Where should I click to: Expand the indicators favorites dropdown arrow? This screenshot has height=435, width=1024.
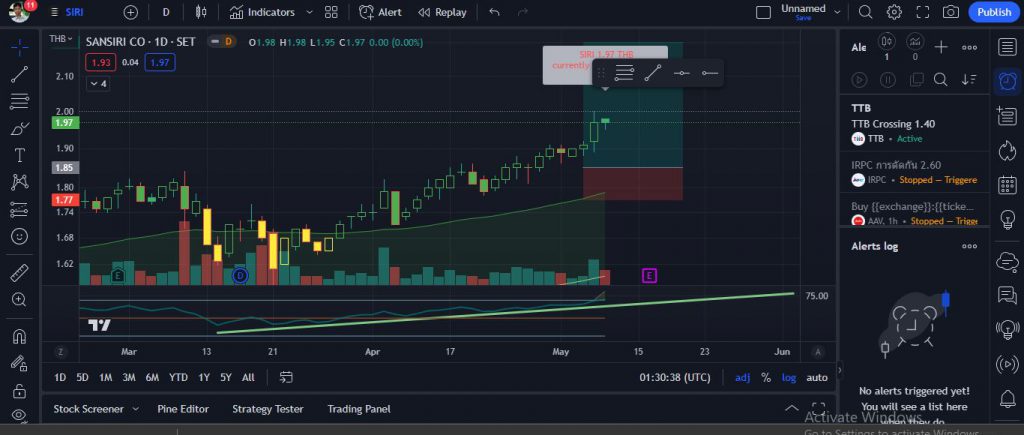[x=309, y=12]
